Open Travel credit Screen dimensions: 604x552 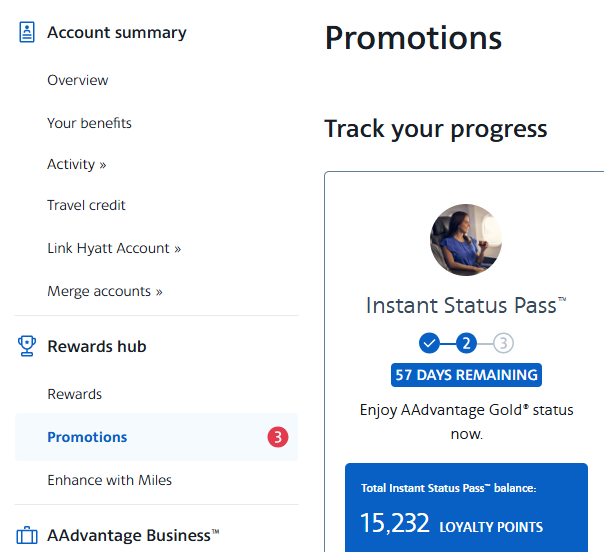(86, 205)
